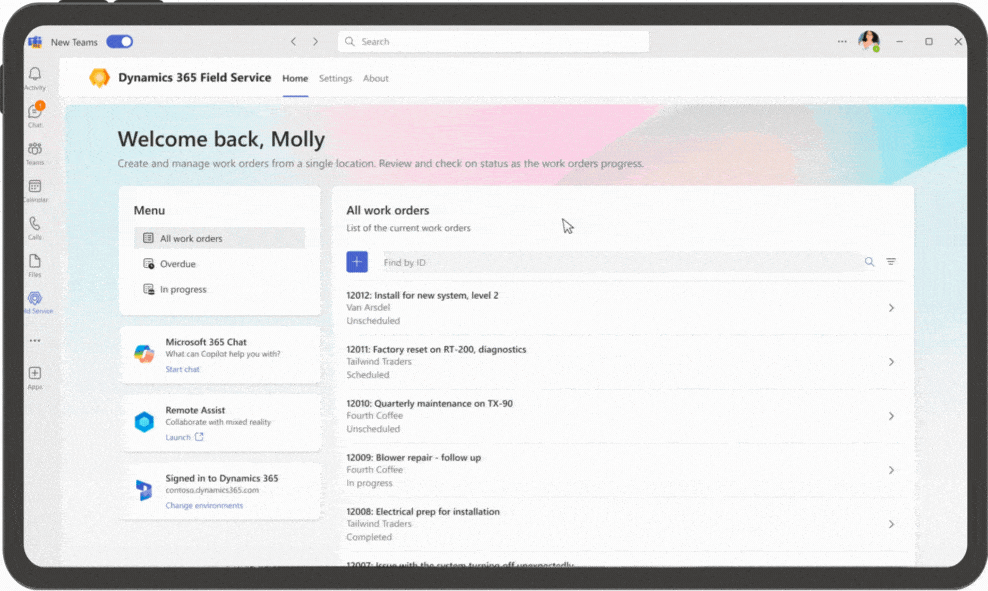
Task: Open Files in the sidebar
Action: tap(35, 261)
